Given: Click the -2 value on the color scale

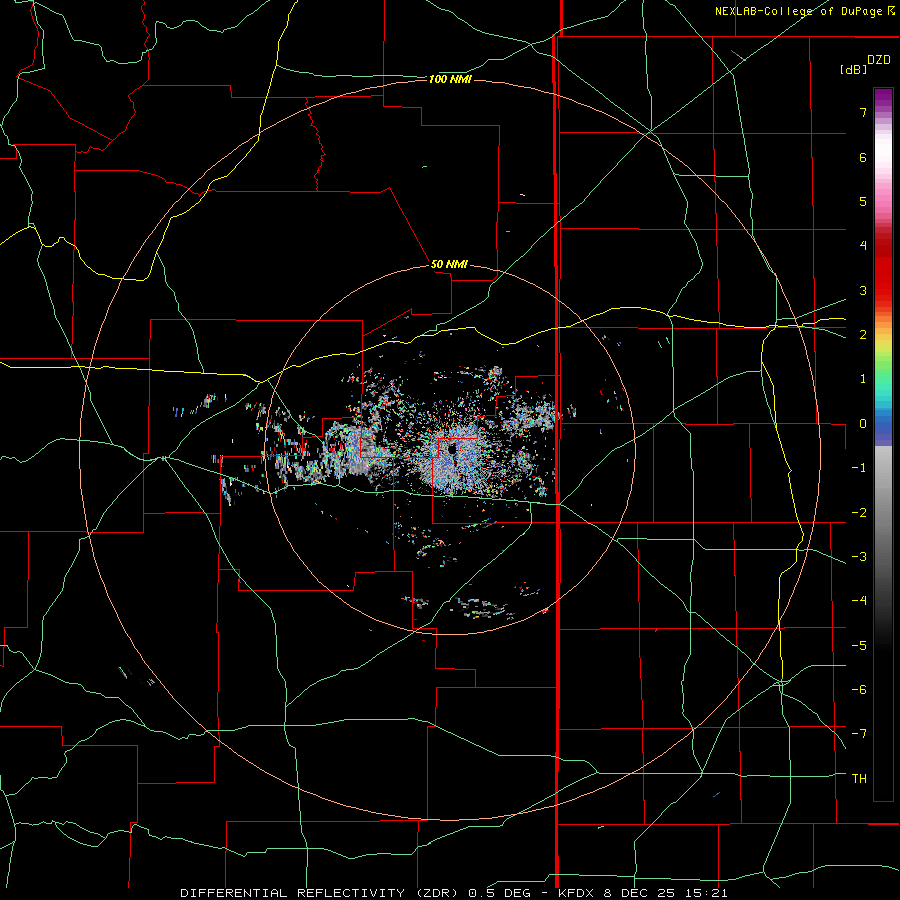Looking at the screenshot, I should [x=859, y=513].
